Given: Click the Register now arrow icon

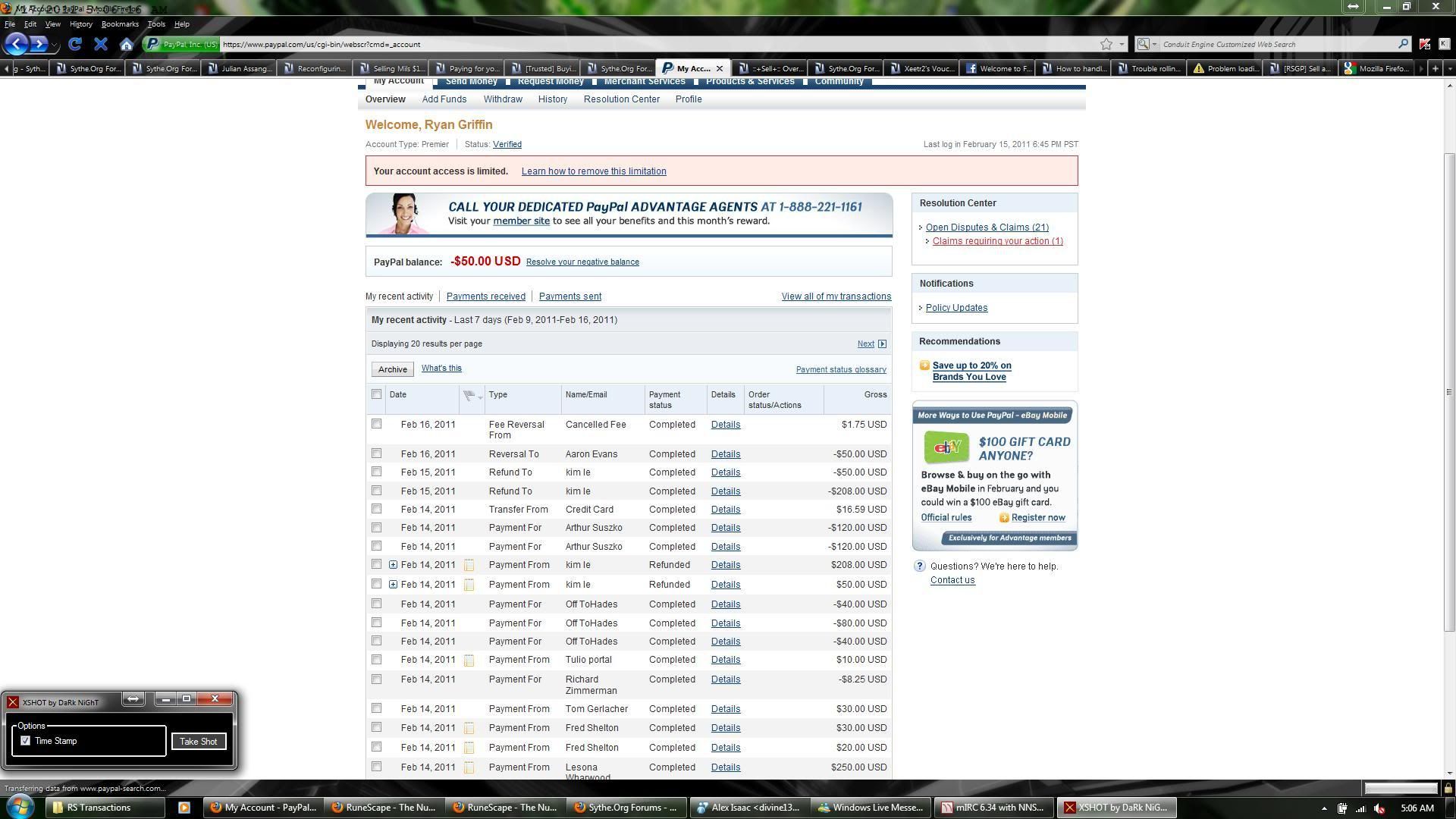Looking at the screenshot, I should coord(1004,518).
